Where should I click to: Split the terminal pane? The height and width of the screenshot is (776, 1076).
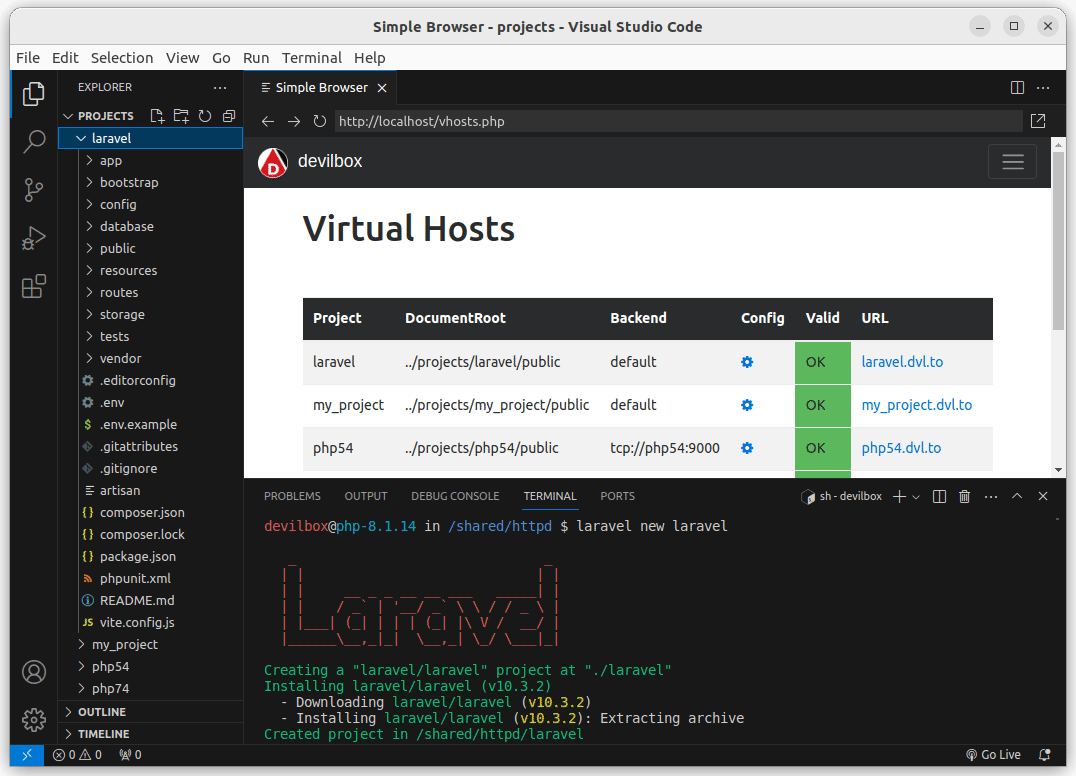(x=939, y=496)
